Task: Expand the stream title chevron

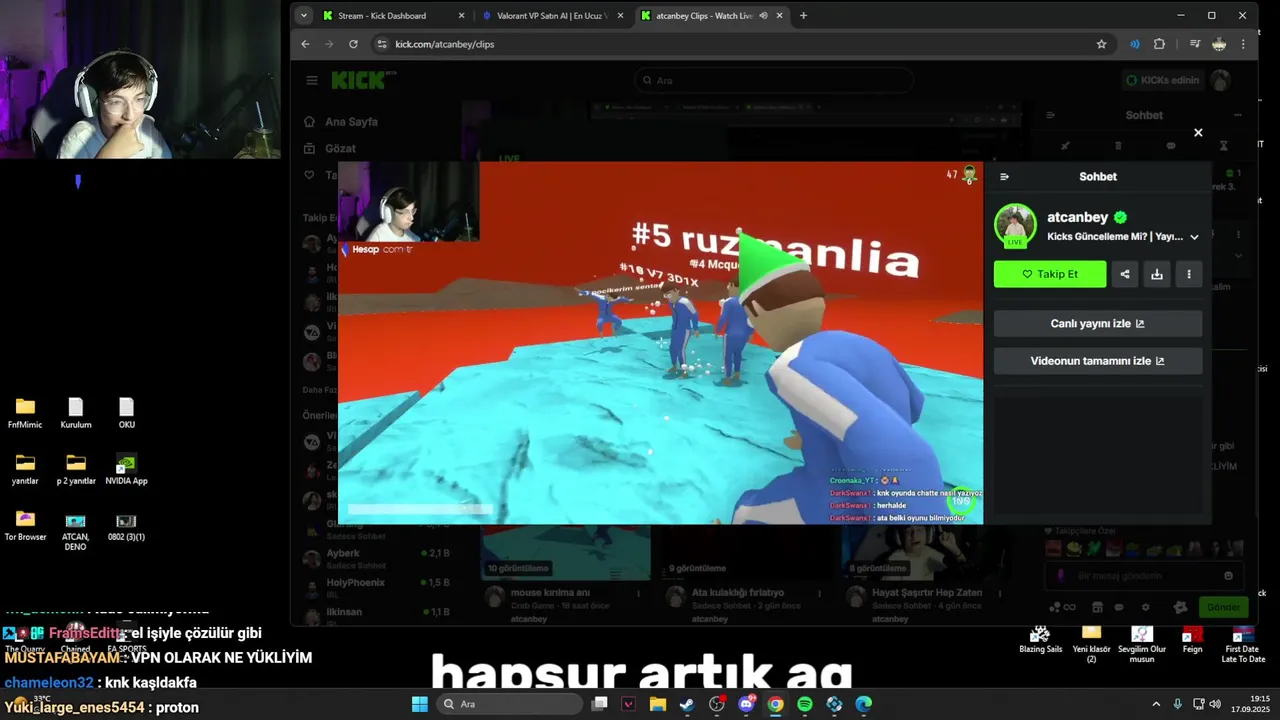Action: tap(1194, 237)
